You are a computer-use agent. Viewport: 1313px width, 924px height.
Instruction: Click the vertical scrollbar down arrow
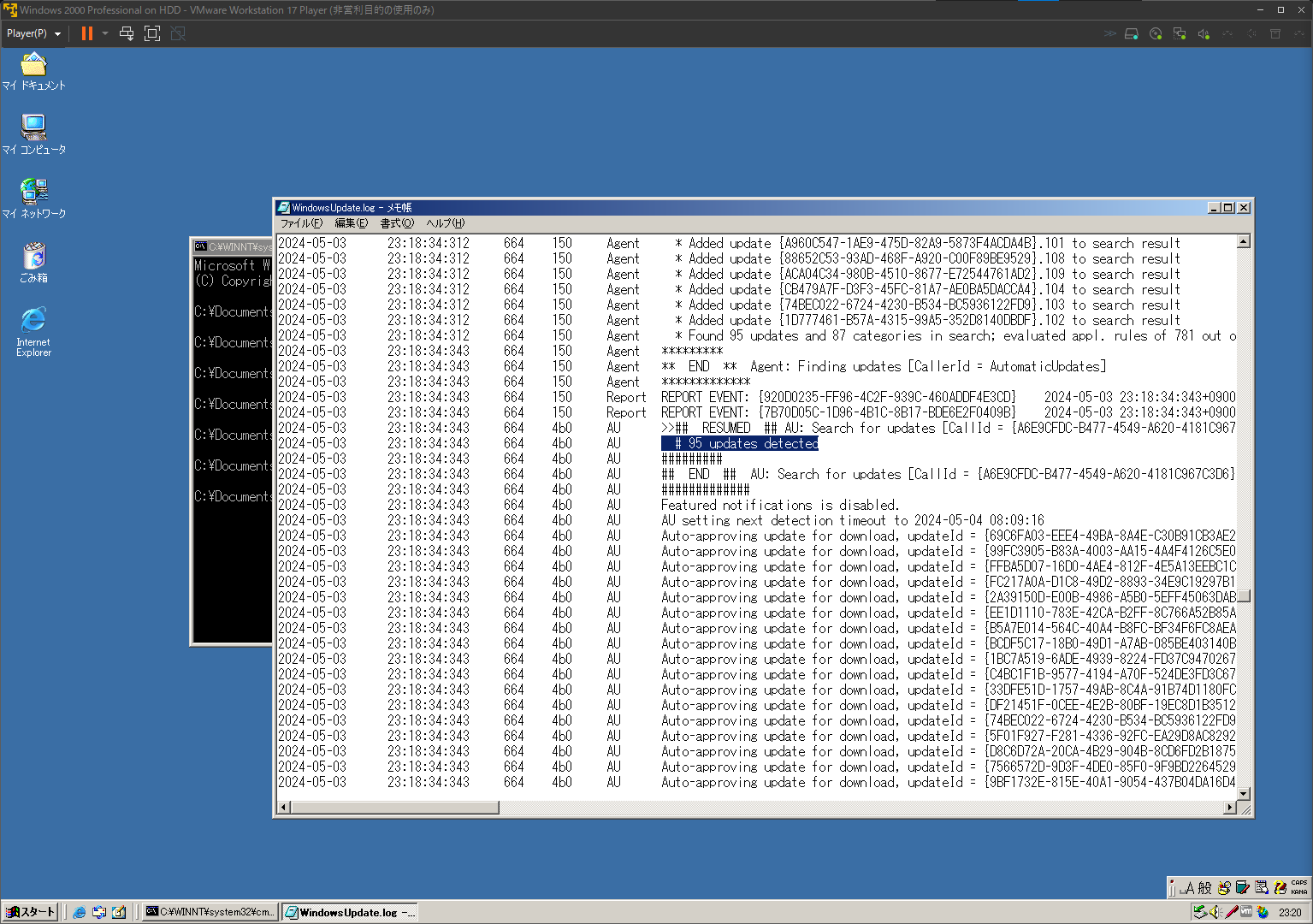point(1244,793)
